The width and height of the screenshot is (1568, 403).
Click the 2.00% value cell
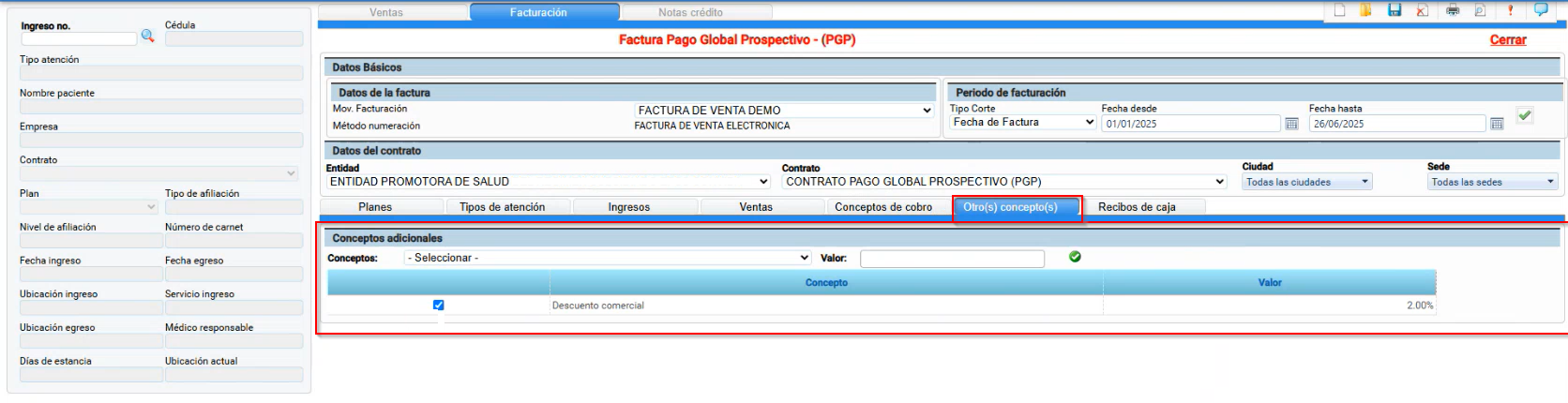coord(1270,306)
